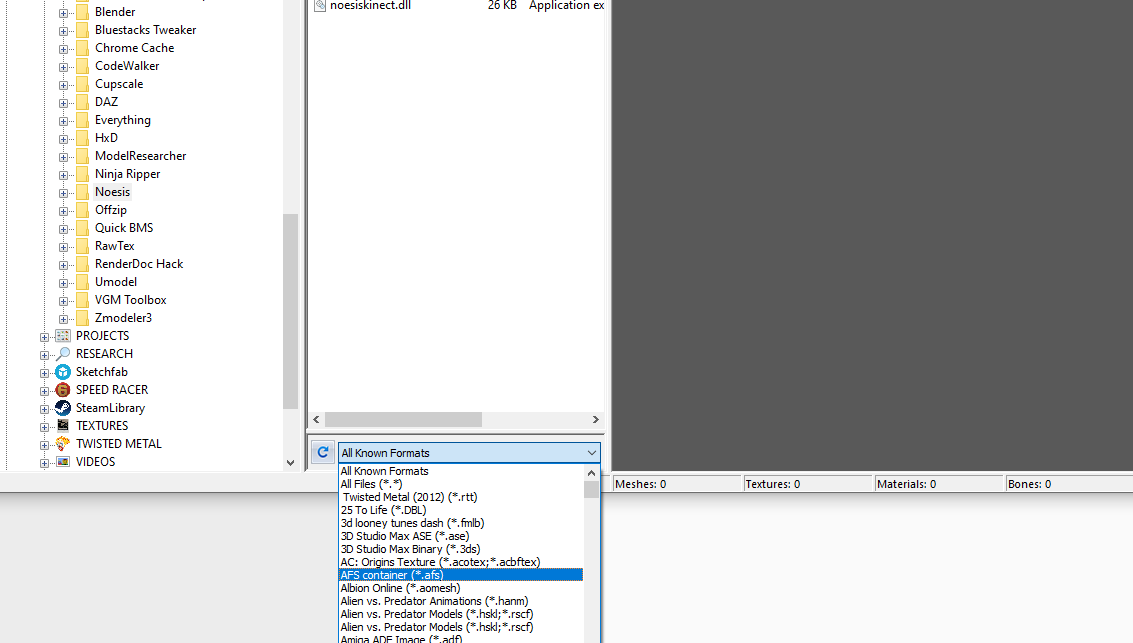Open the All Known Formats combo box
The height and width of the screenshot is (643, 1133).
pos(469,453)
